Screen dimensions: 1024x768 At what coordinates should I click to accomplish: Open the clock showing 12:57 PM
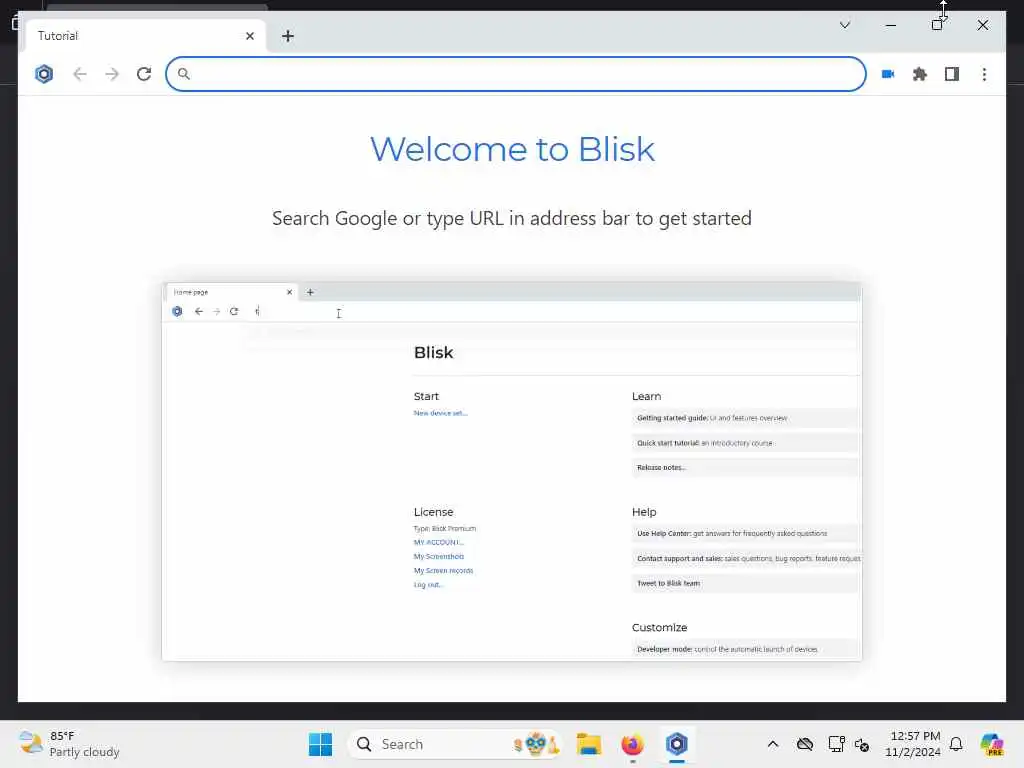point(913,744)
